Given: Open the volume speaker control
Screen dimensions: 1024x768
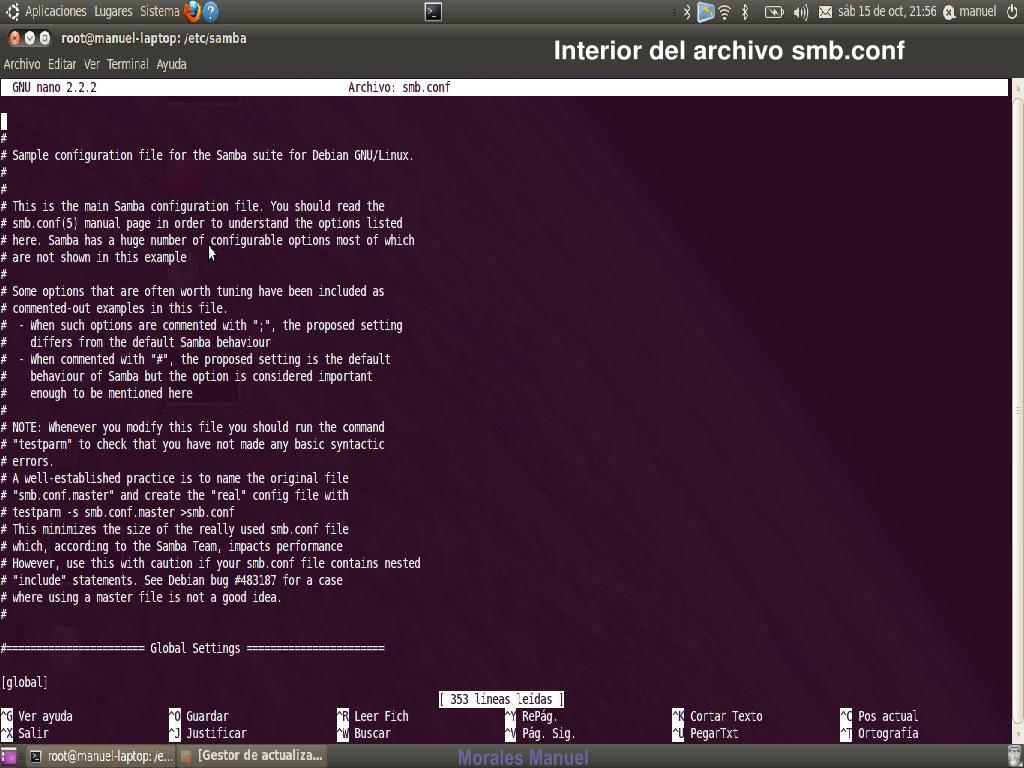Looking at the screenshot, I should [x=801, y=12].
